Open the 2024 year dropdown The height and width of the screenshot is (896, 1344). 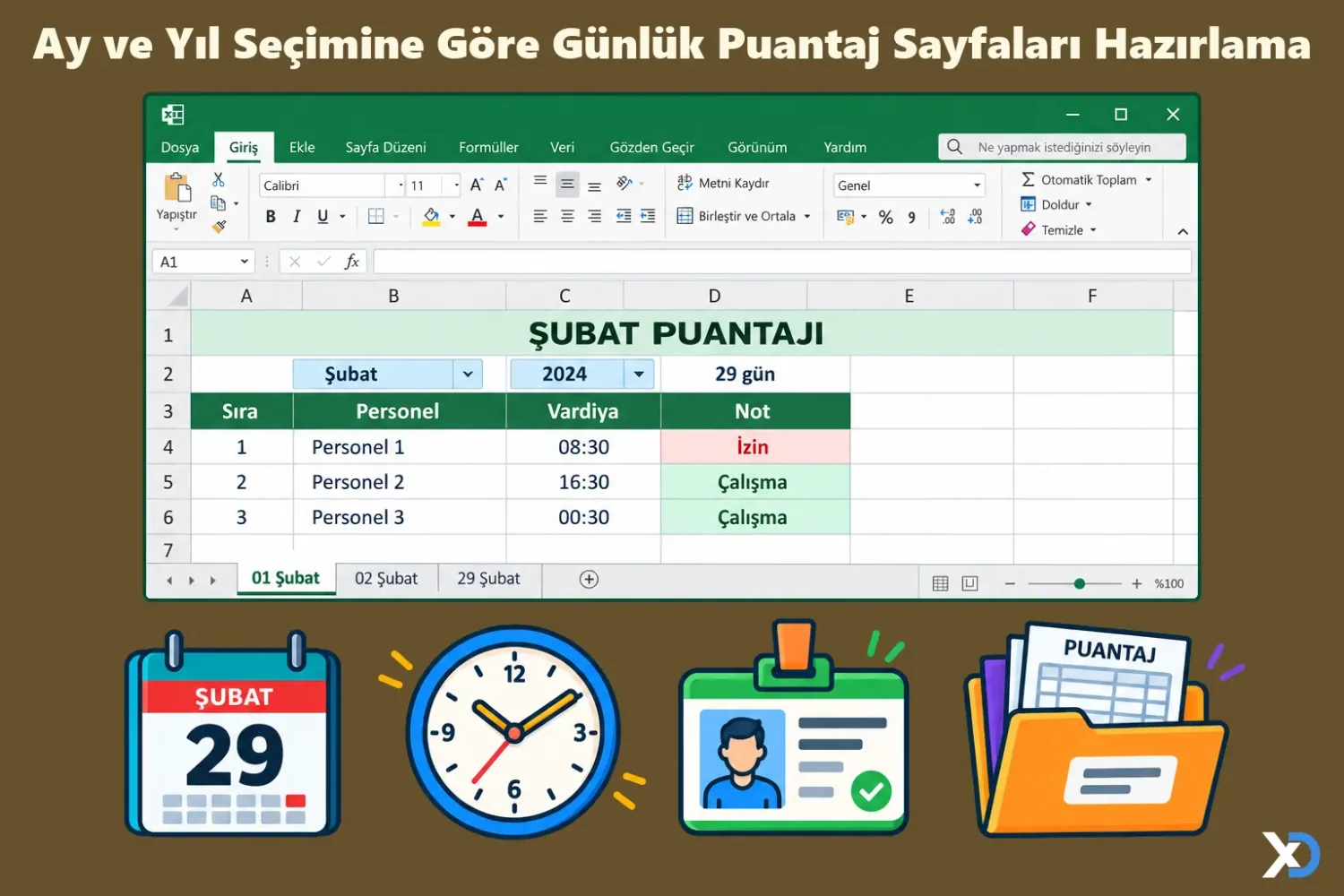(639, 374)
